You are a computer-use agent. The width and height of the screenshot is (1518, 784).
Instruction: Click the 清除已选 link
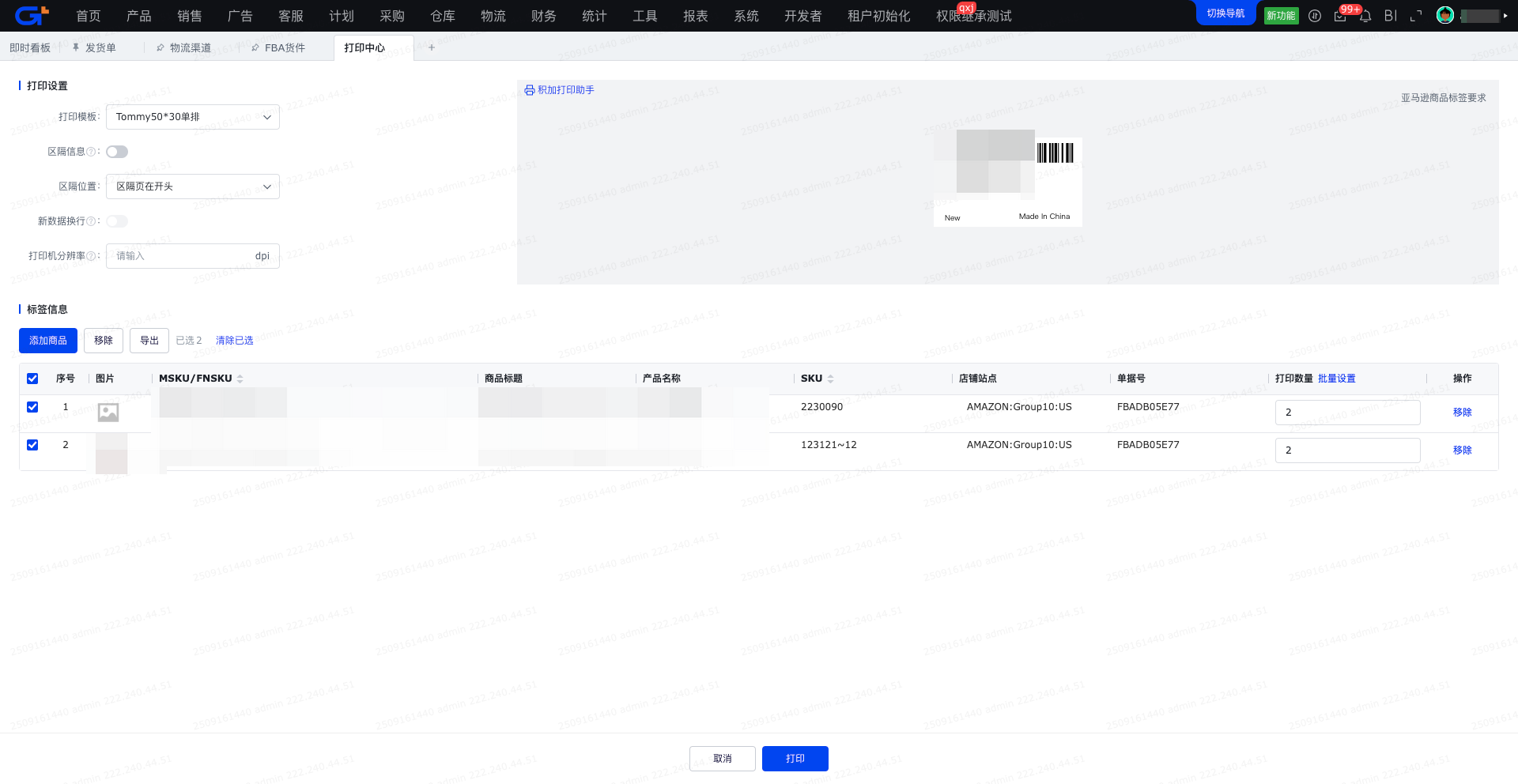pyautogui.click(x=235, y=341)
